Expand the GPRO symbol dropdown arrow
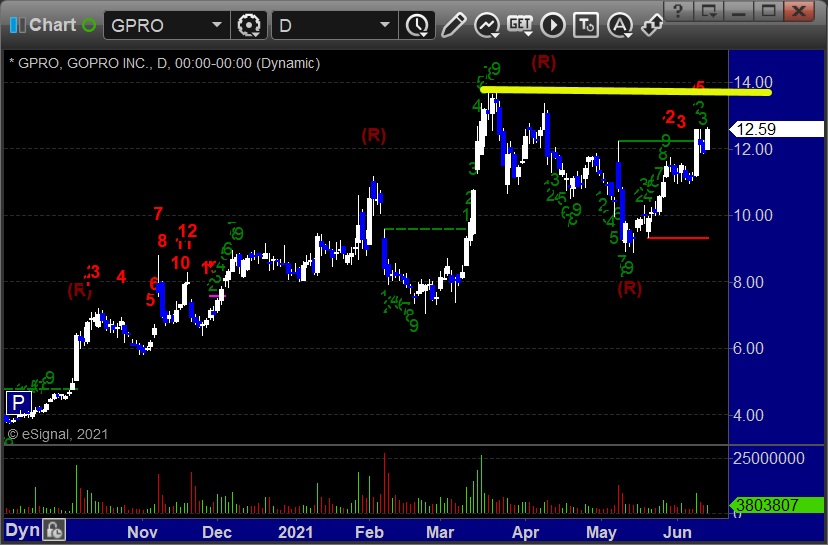828x545 pixels. 217,24
